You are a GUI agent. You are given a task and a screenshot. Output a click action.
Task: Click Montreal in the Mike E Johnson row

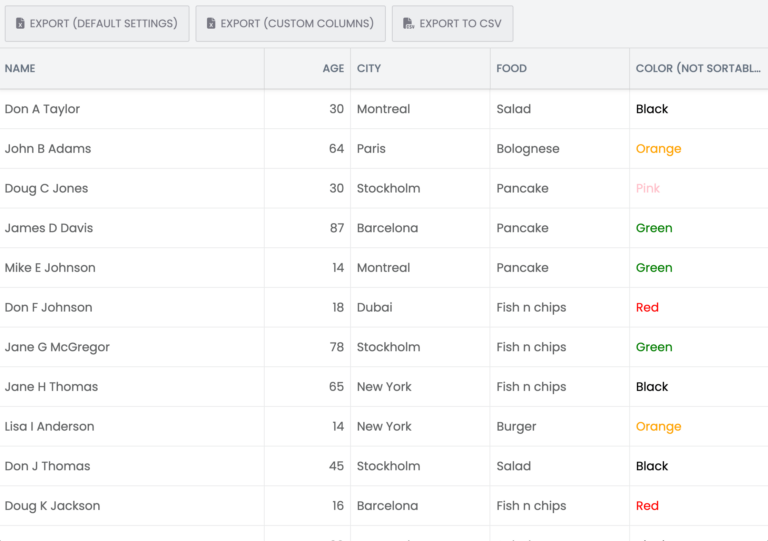(384, 268)
